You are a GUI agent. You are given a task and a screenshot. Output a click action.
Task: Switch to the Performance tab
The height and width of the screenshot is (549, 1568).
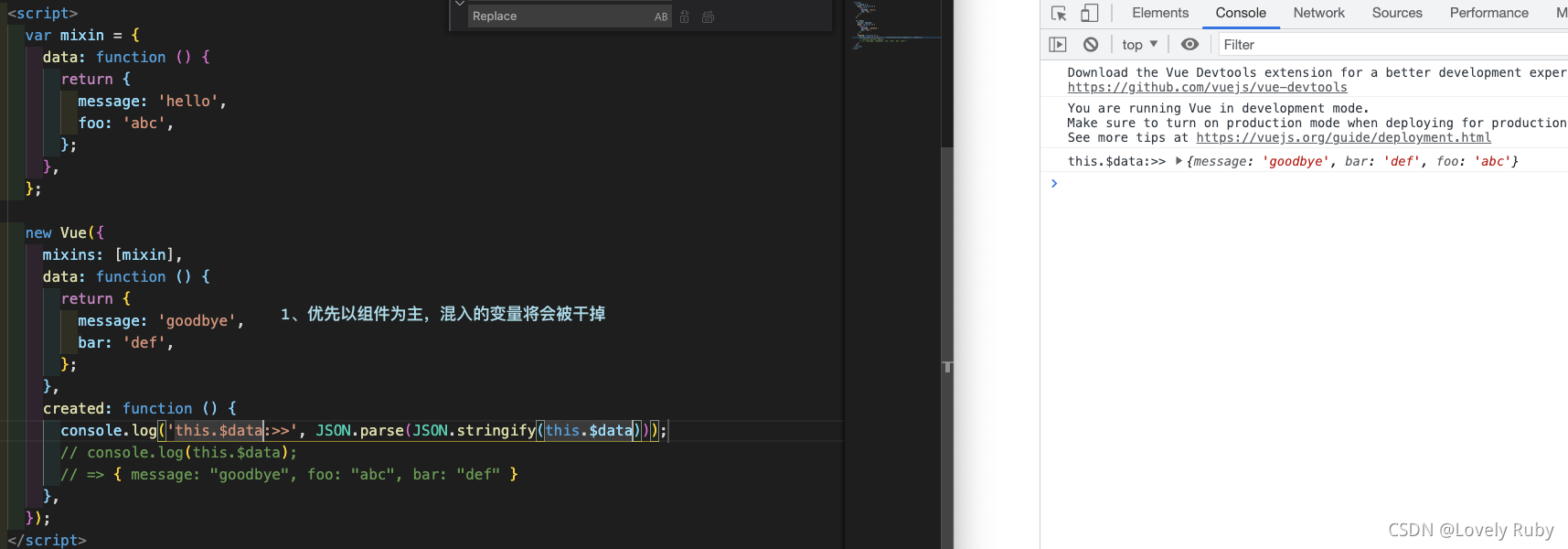tap(1488, 13)
